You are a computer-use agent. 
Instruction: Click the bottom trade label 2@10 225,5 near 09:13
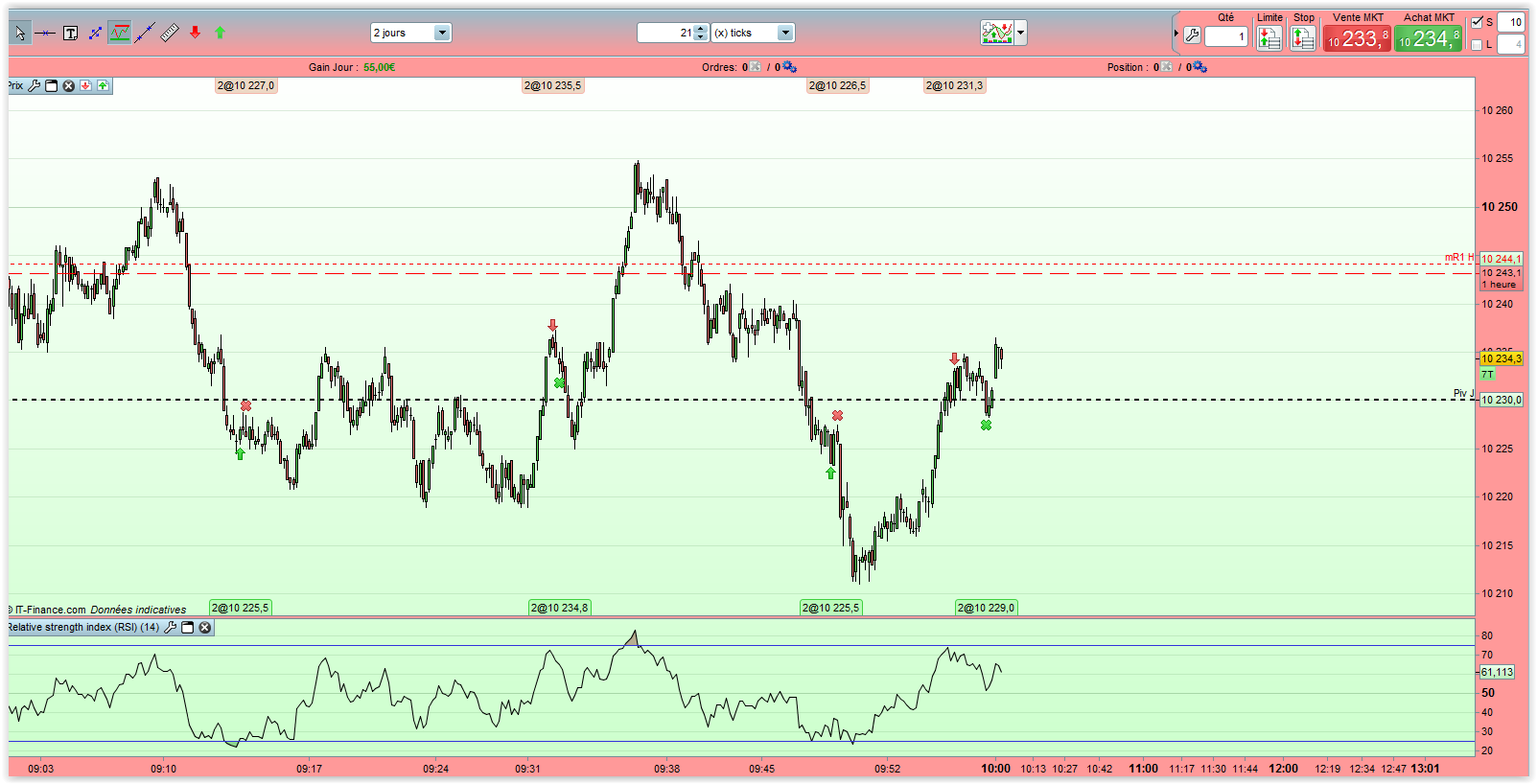tap(241, 608)
